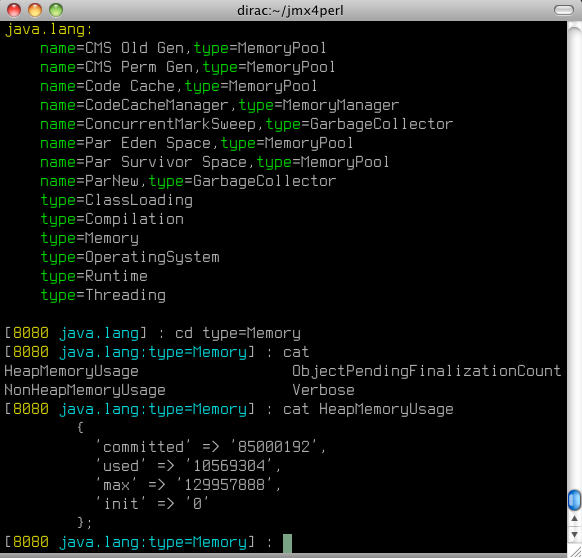The height and width of the screenshot is (558, 582).
Task: Click the ObjectPendingFinalizationCount attribute
Action: (x=426, y=371)
